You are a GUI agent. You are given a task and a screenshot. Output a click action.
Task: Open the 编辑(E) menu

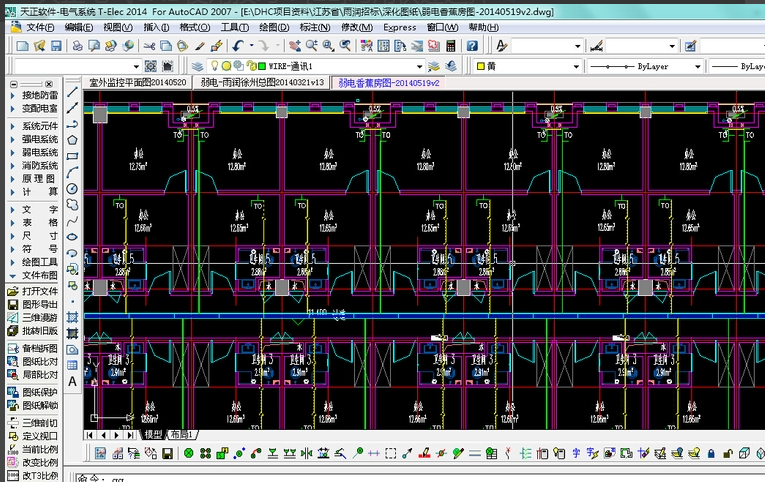[x=79, y=27]
